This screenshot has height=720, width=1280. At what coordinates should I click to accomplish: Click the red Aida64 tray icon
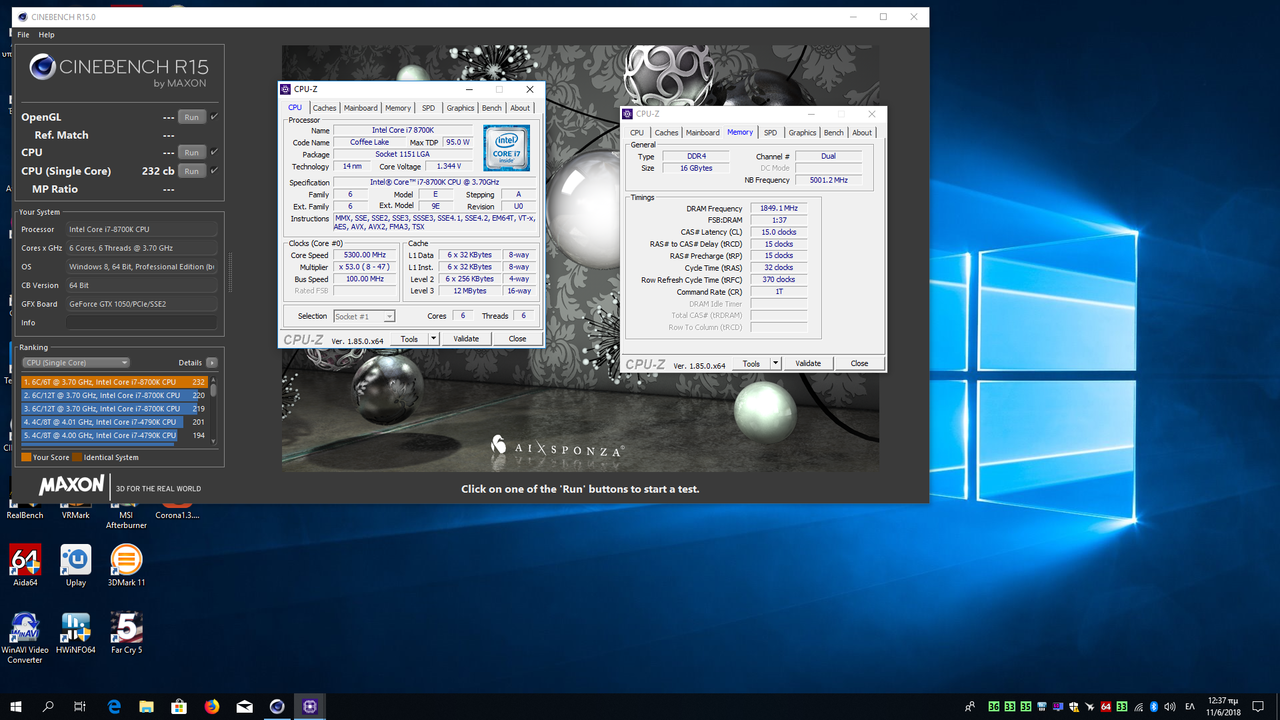1108,706
